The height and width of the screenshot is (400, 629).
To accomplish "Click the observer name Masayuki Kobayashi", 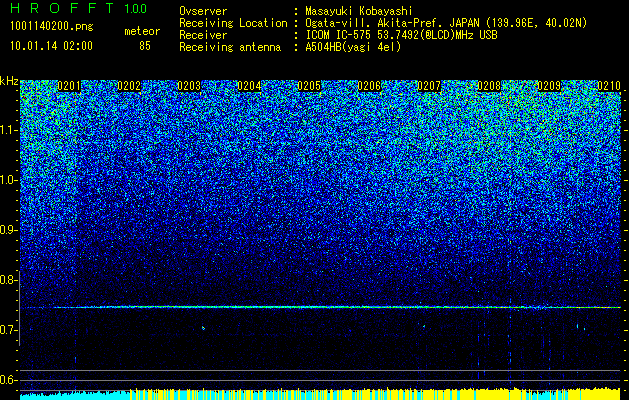I will point(359,12).
